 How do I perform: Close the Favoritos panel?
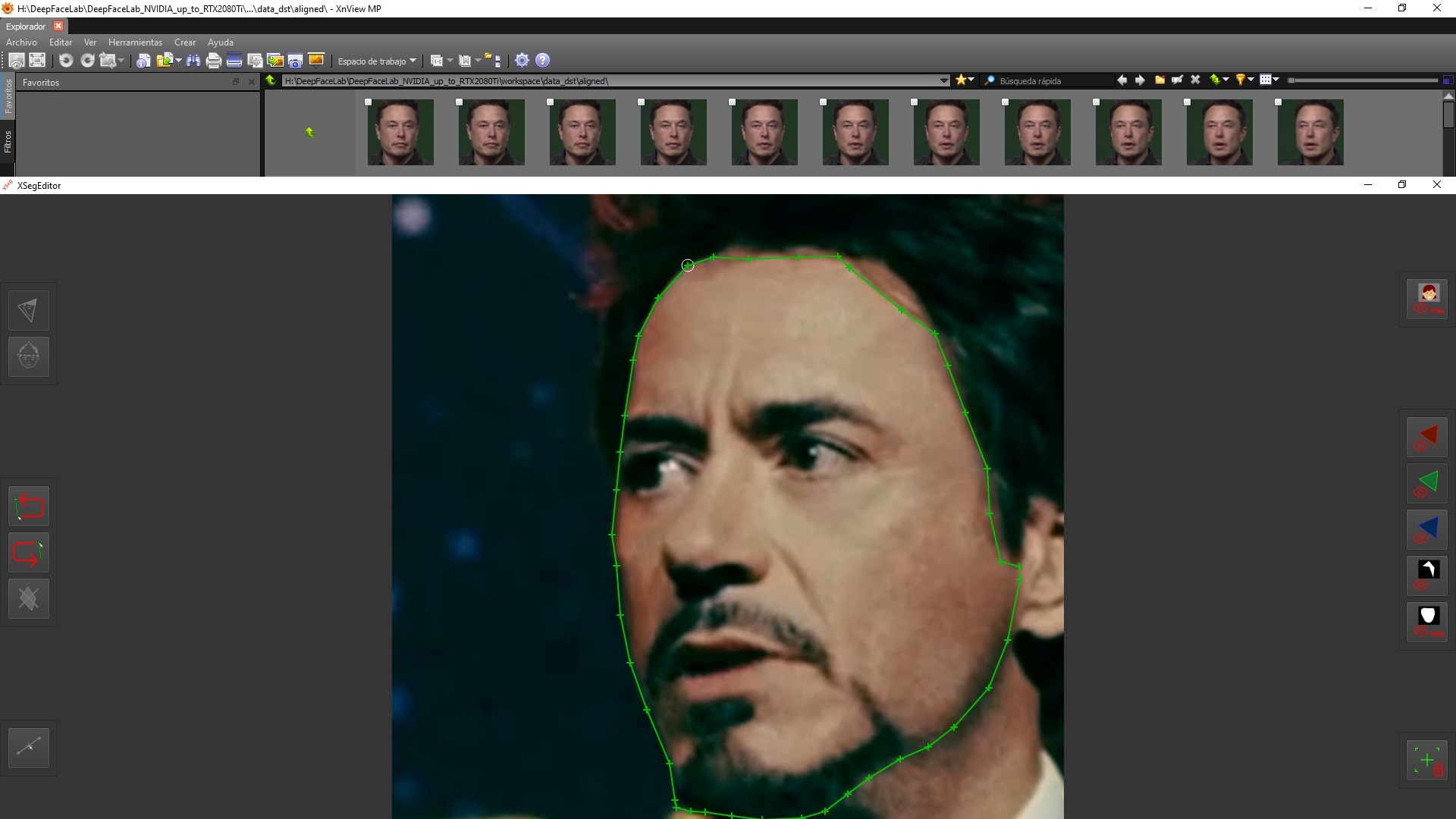click(252, 82)
